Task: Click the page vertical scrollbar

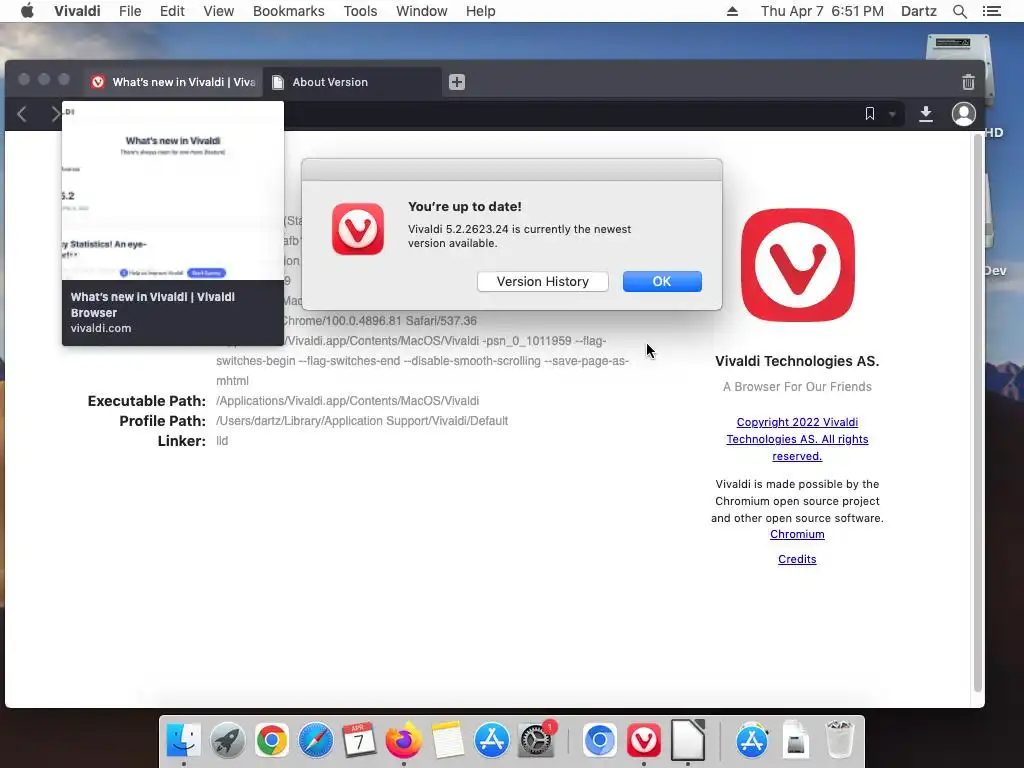Action: [x=978, y=413]
